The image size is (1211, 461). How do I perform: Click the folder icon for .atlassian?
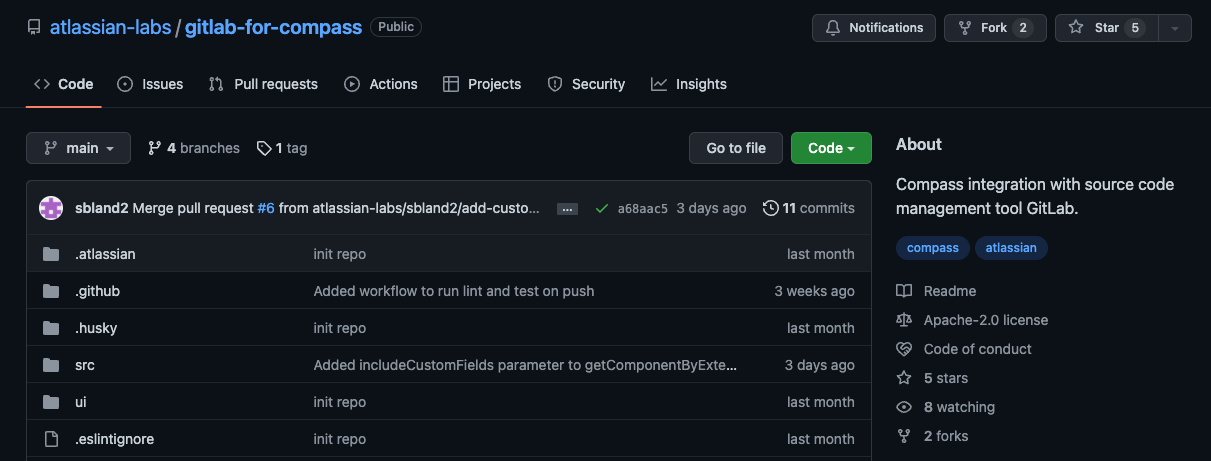coord(51,254)
